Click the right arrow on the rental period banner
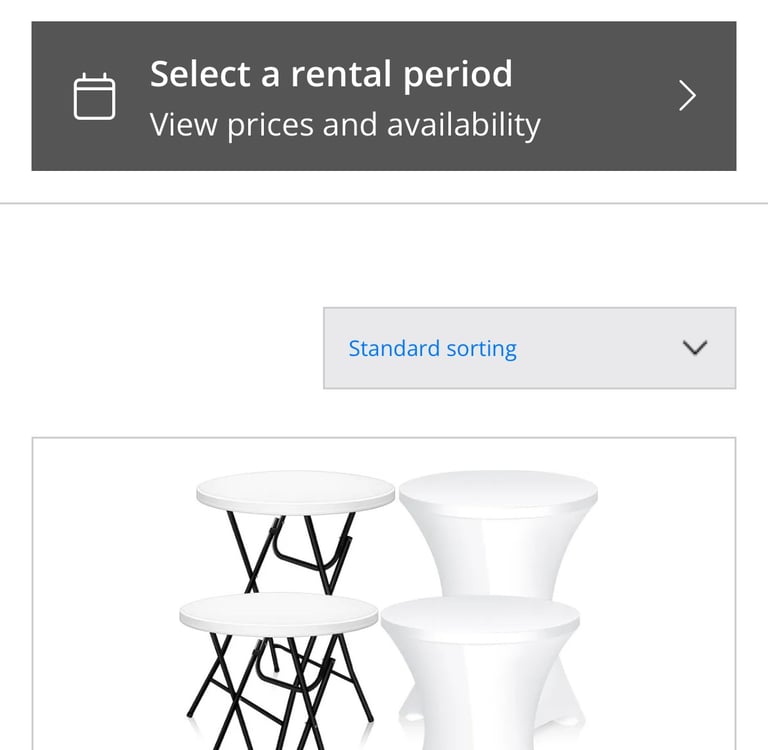 687,96
